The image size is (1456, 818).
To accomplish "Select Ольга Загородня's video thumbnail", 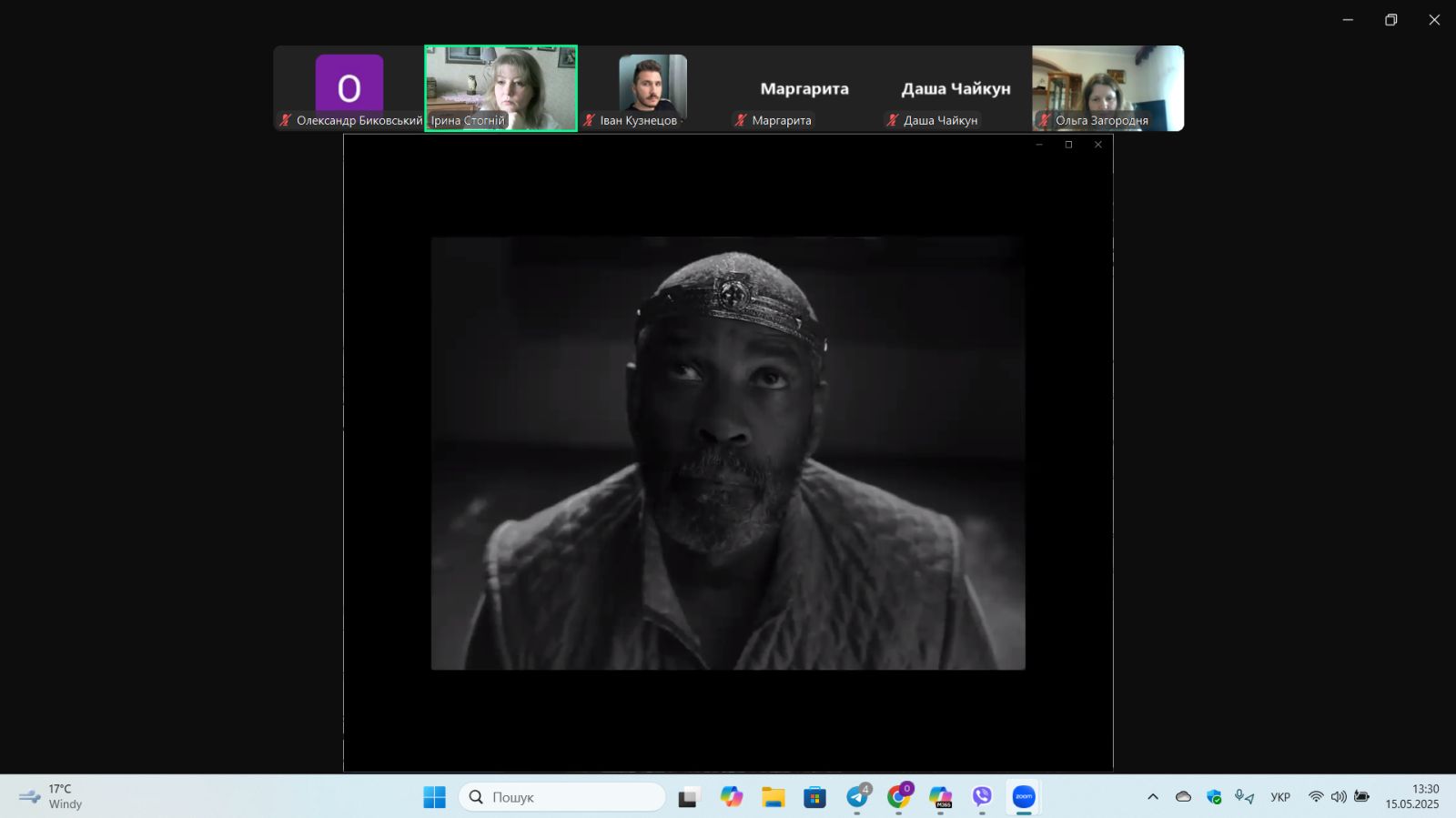I will (x=1107, y=87).
